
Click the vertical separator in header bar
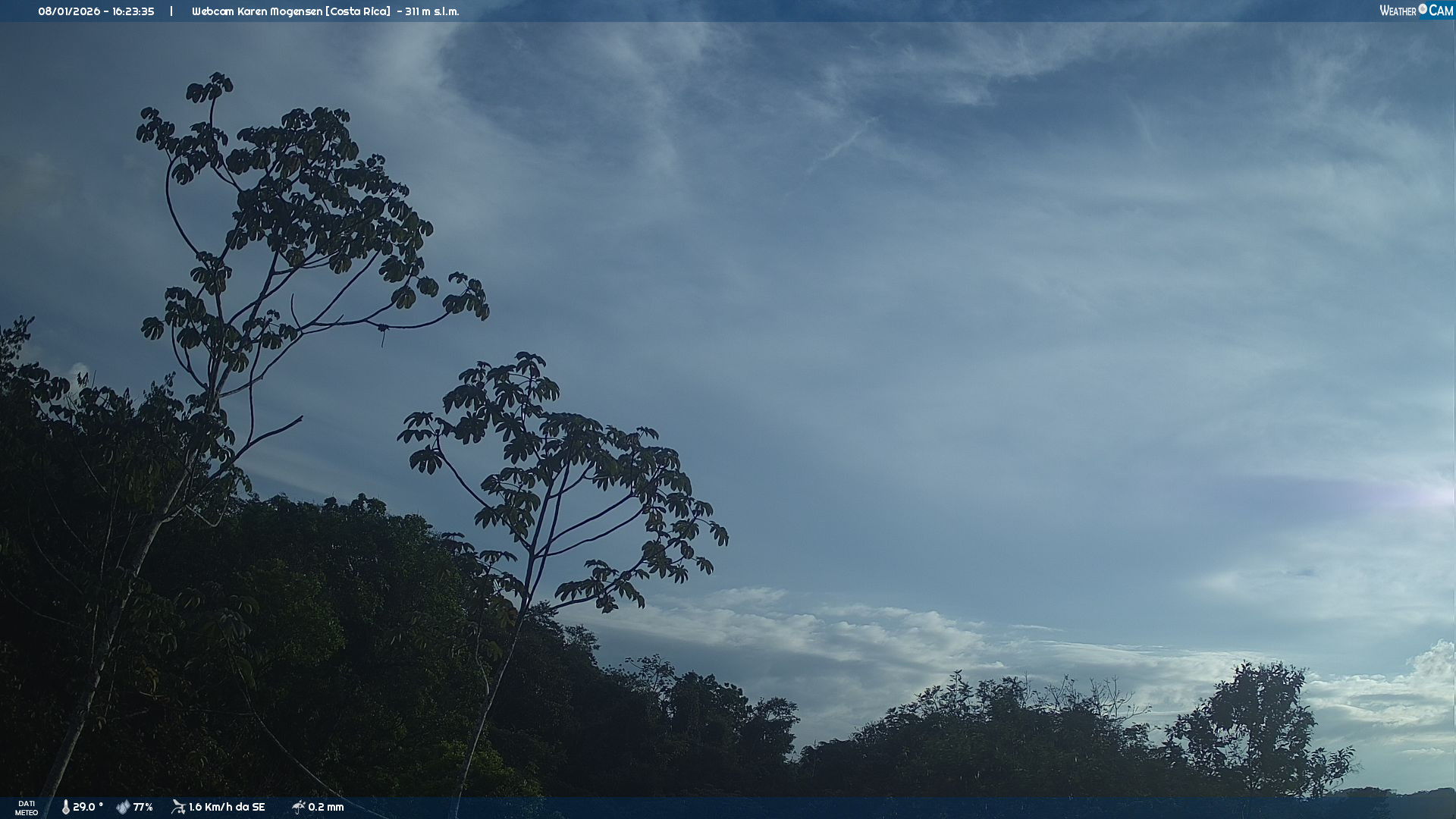(171, 11)
